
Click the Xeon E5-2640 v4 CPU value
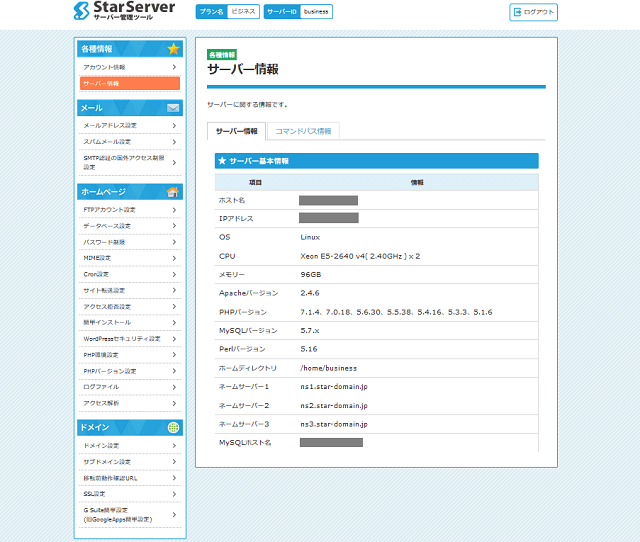[360, 256]
